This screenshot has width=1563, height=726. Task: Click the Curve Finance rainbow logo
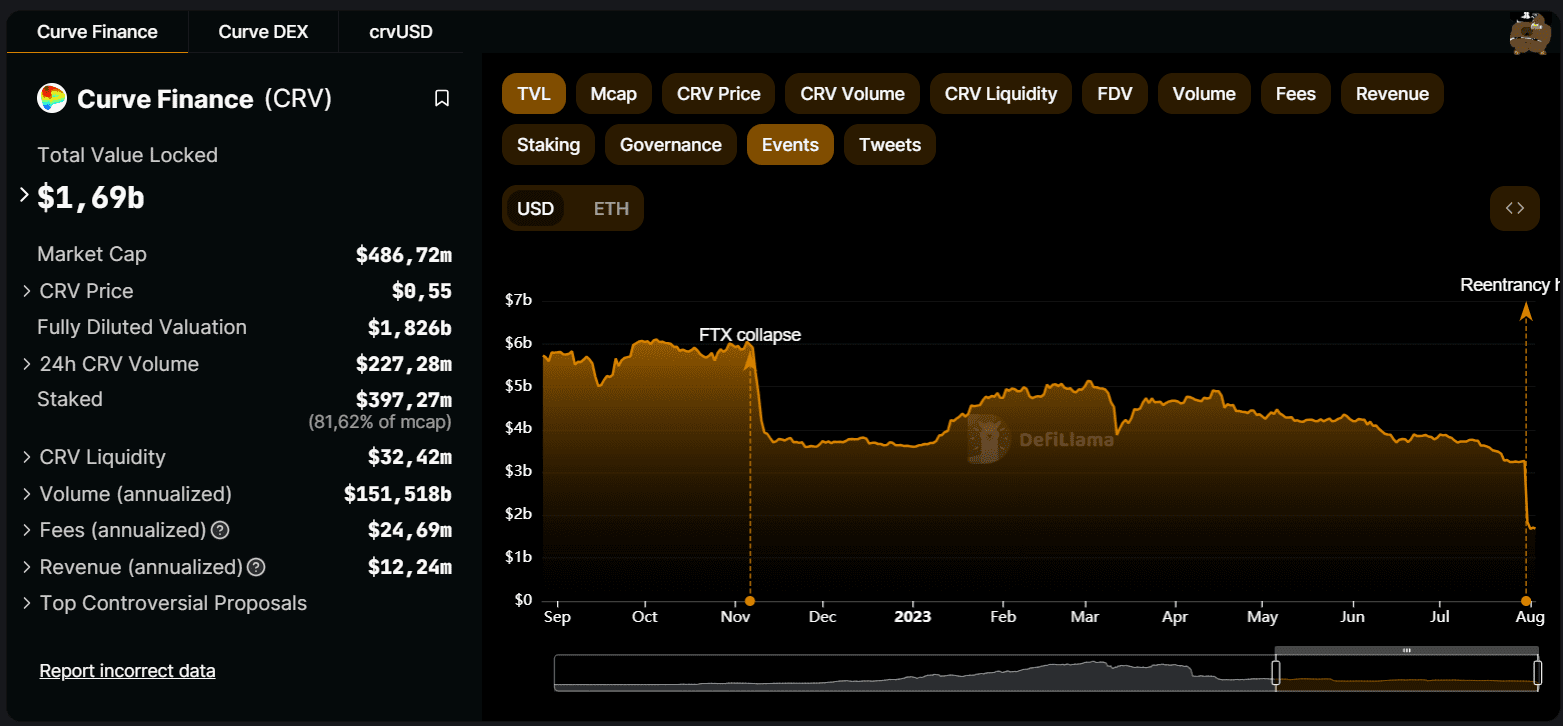coord(52,98)
